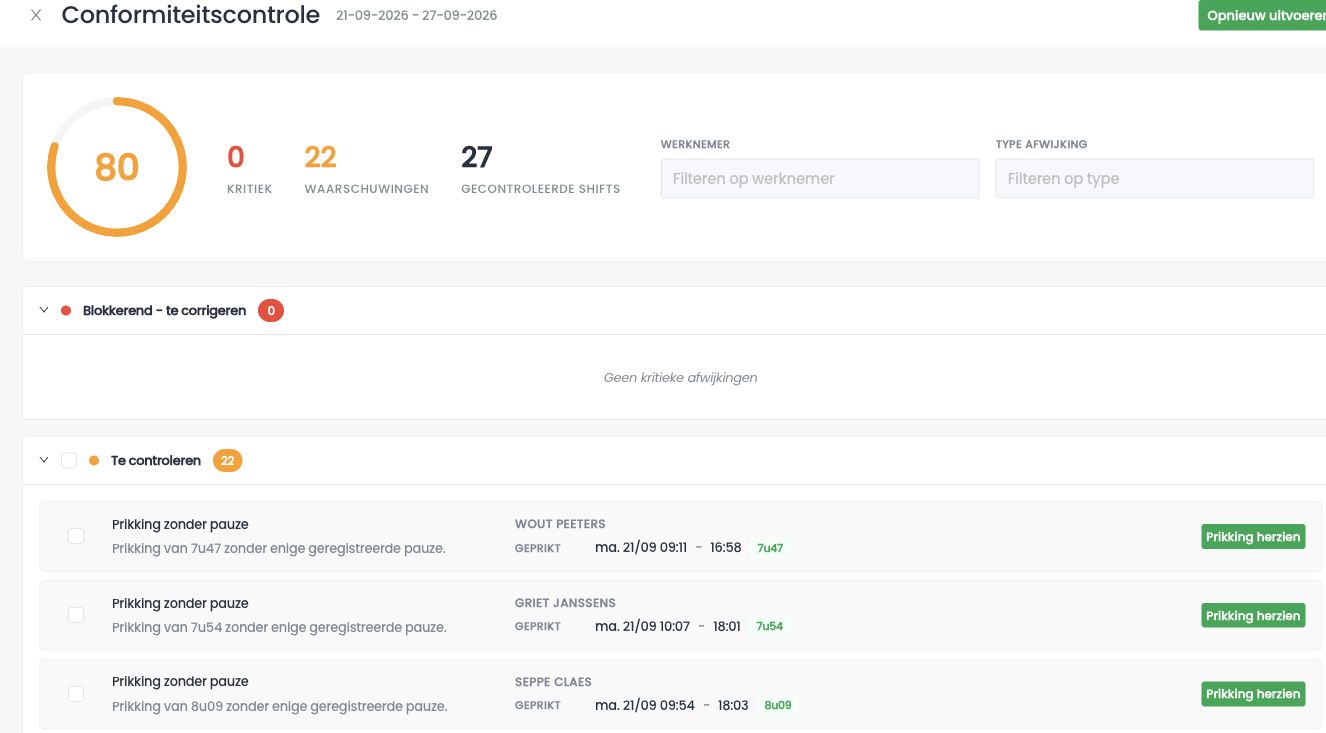Click the green 8u09 duration tag
The height and width of the screenshot is (733, 1326).
click(778, 705)
